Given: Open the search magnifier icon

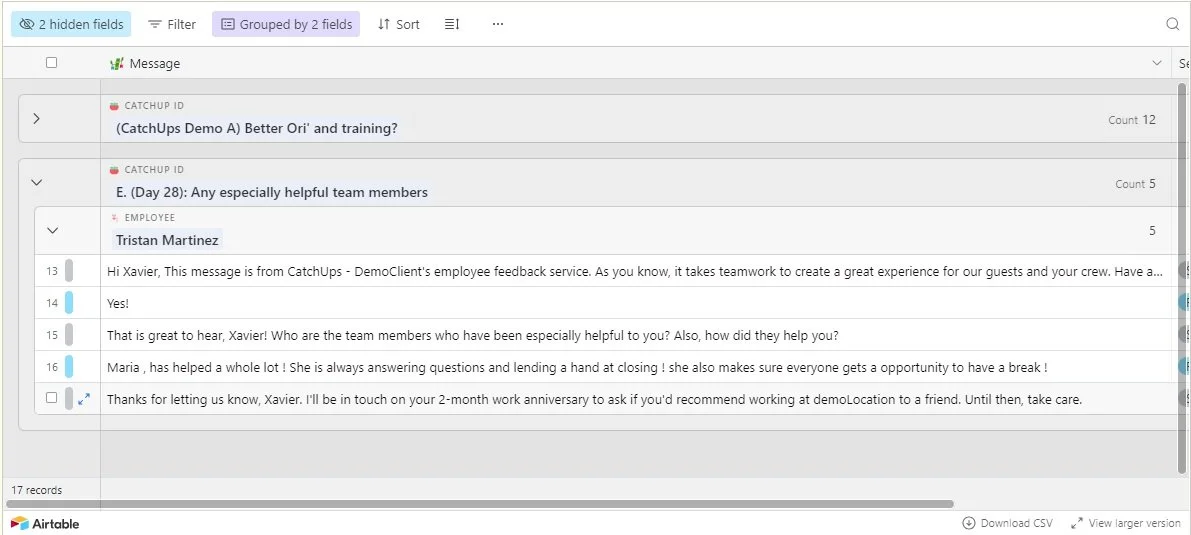Looking at the screenshot, I should 1173,24.
